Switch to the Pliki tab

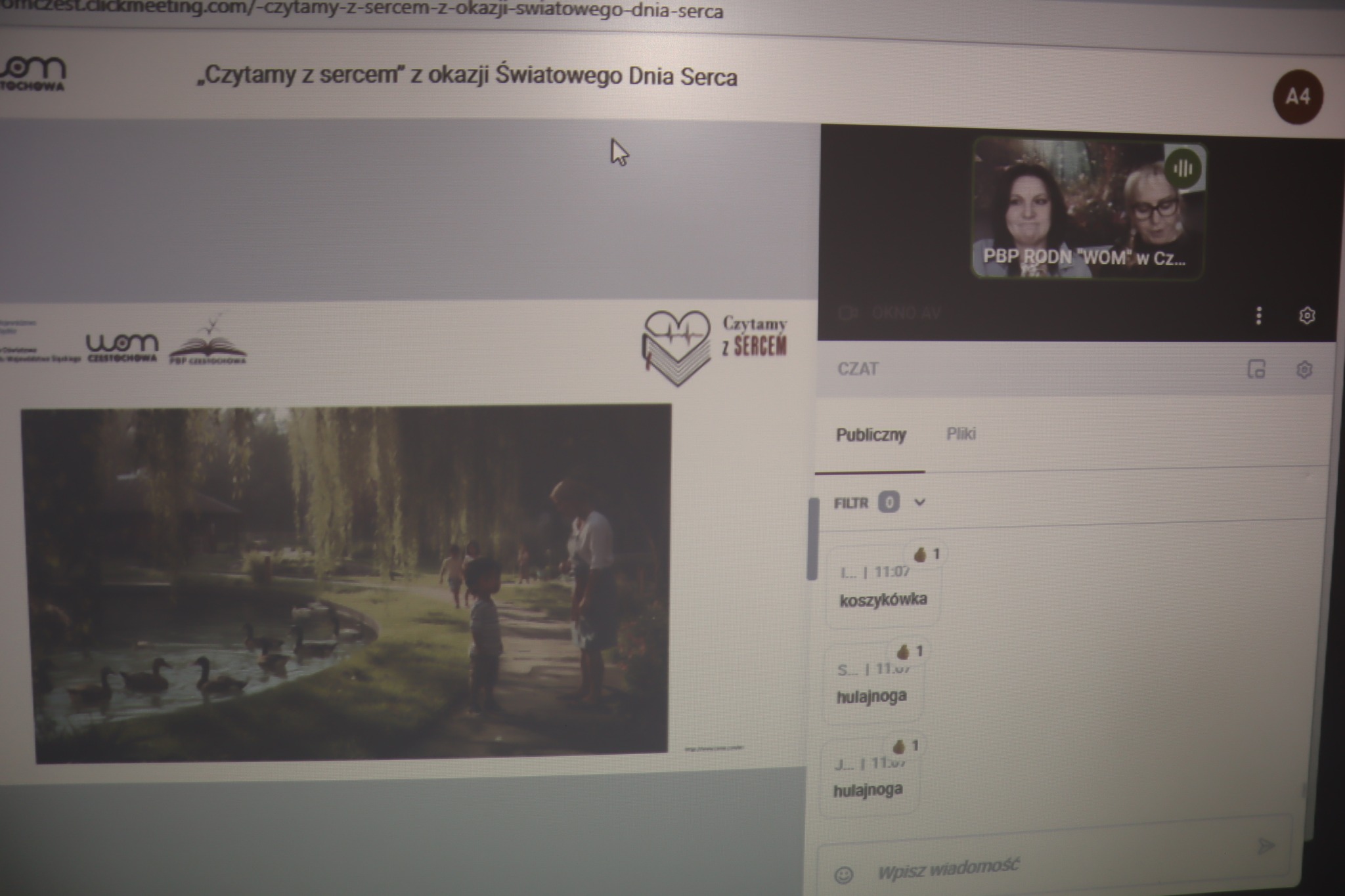click(x=961, y=434)
